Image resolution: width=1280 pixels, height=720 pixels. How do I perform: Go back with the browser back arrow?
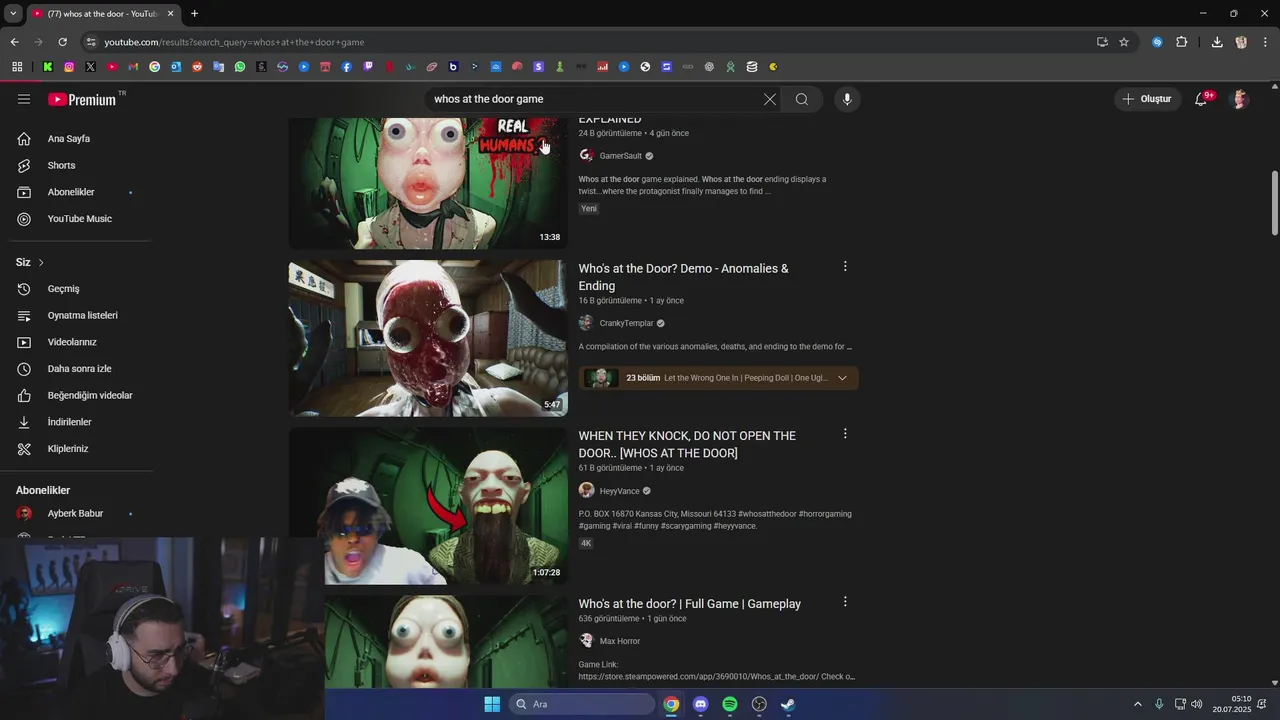(14, 42)
